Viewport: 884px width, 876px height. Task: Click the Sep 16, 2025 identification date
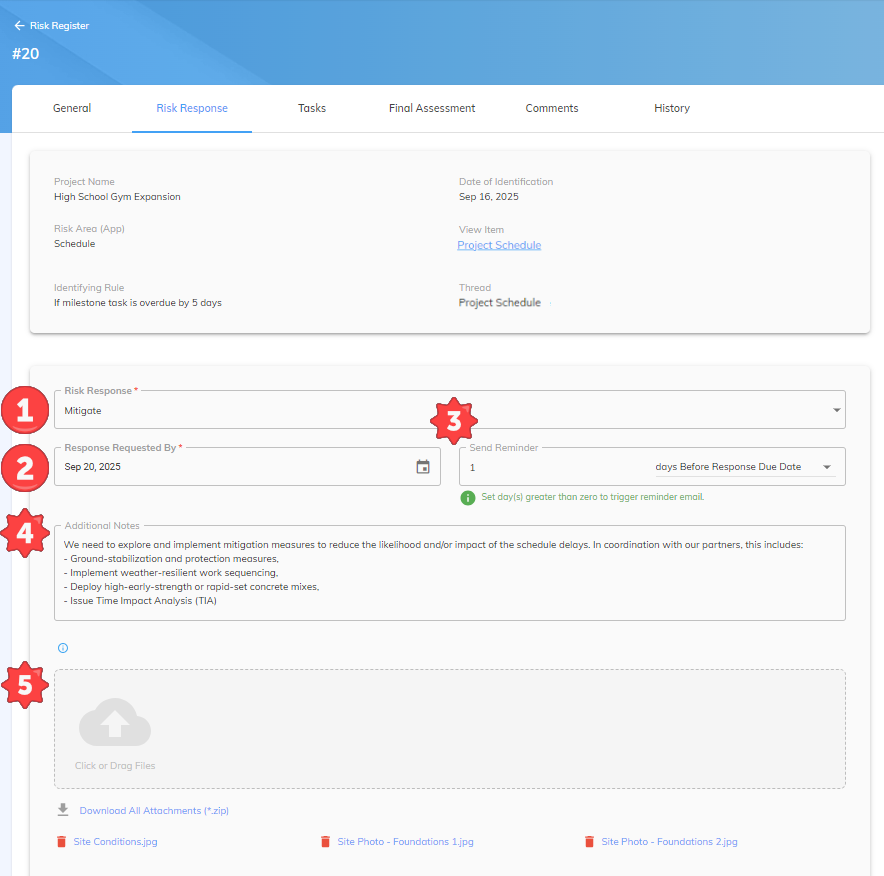click(x=489, y=197)
